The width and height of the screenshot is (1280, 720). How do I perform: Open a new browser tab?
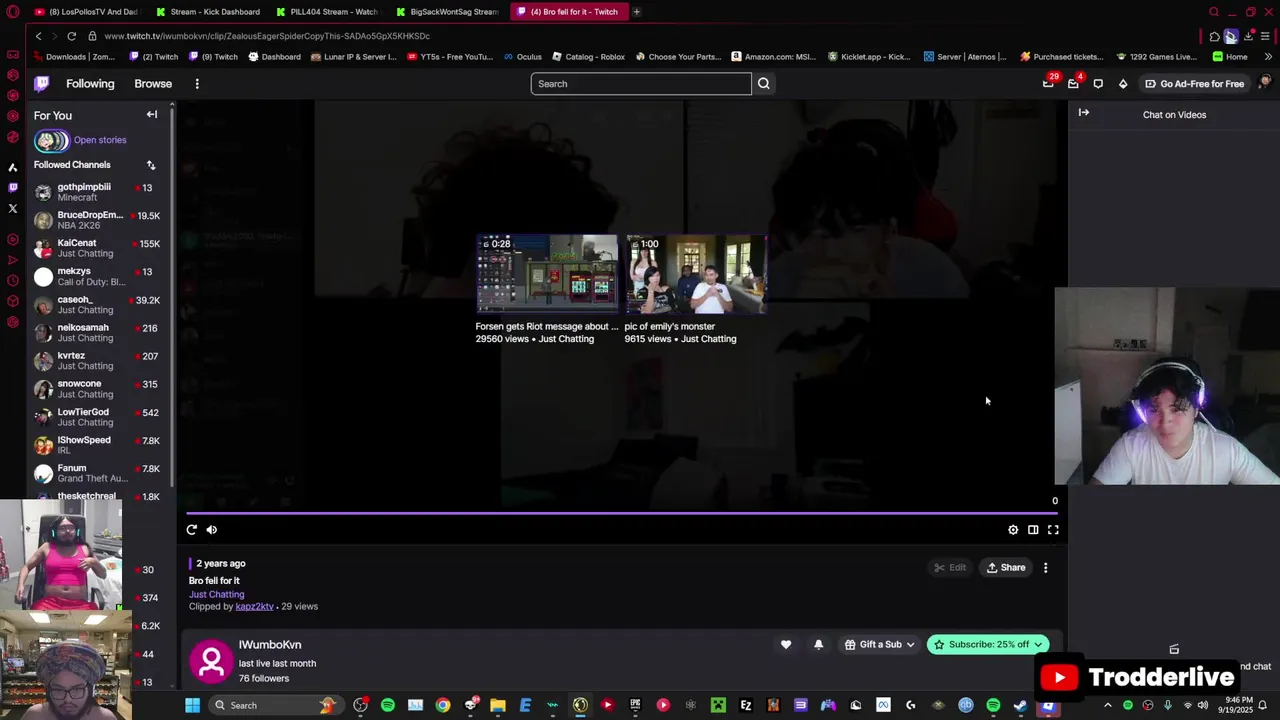tap(636, 12)
